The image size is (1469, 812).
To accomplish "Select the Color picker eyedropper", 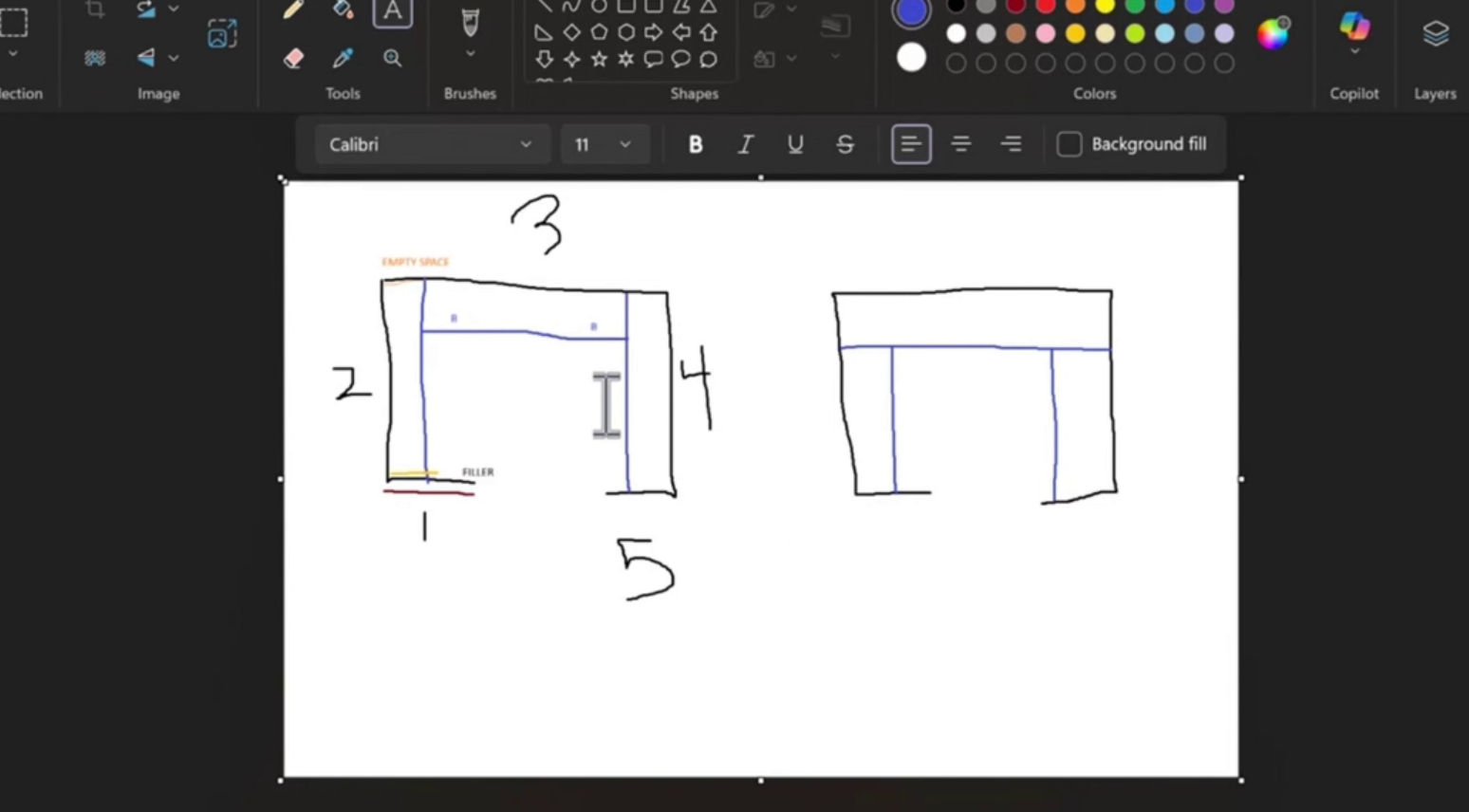I will pos(343,58).
